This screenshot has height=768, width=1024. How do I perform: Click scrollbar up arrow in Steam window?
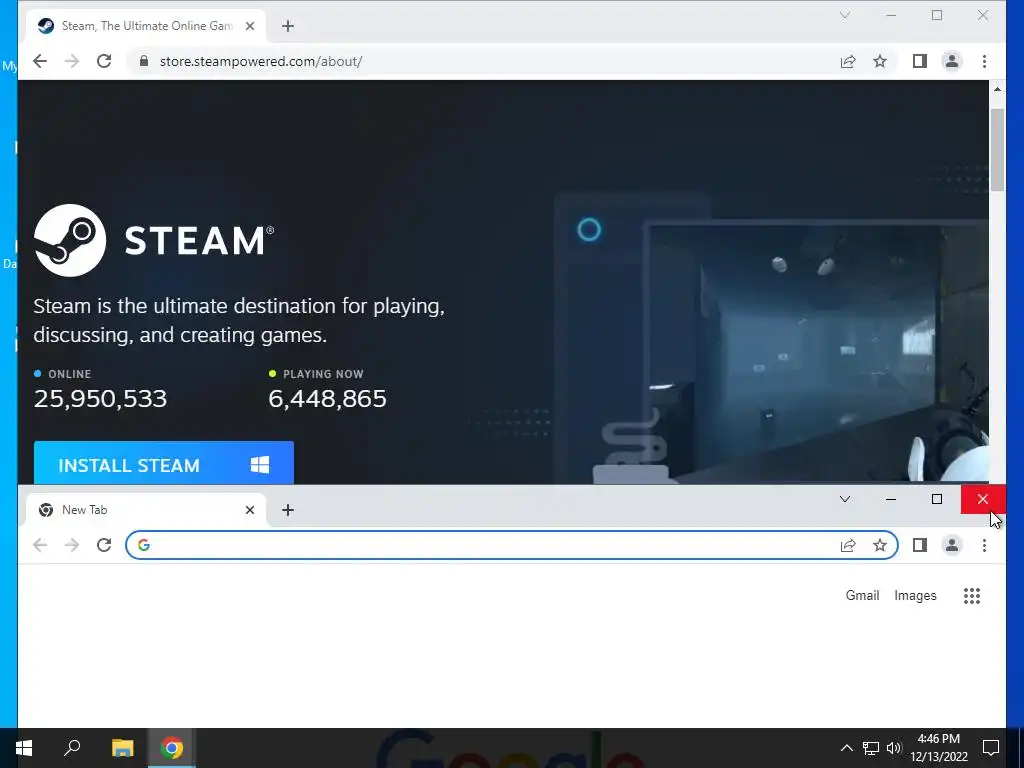[x=997, y=89]
